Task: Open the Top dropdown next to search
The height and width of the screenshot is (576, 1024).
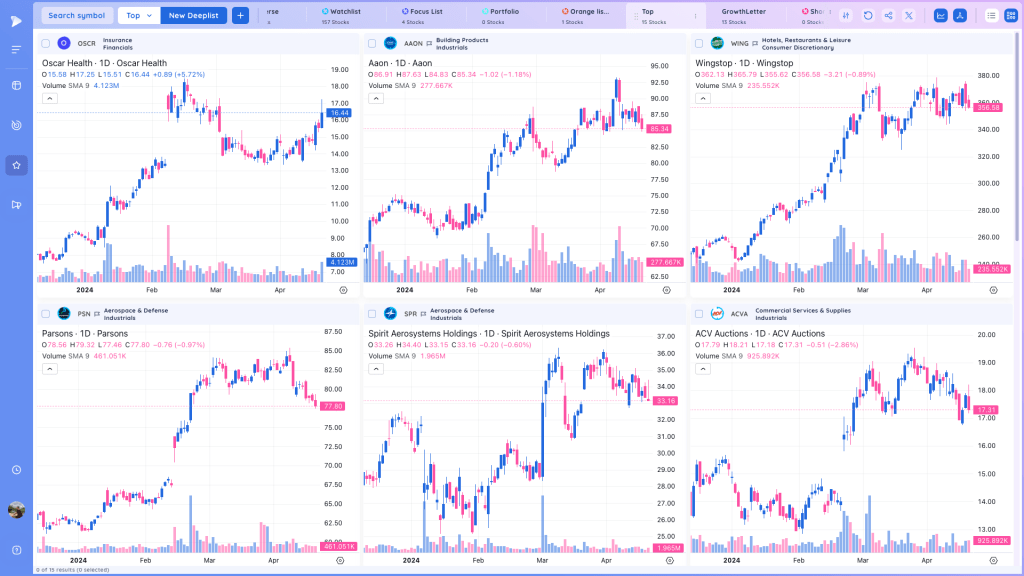Action: 138,16
